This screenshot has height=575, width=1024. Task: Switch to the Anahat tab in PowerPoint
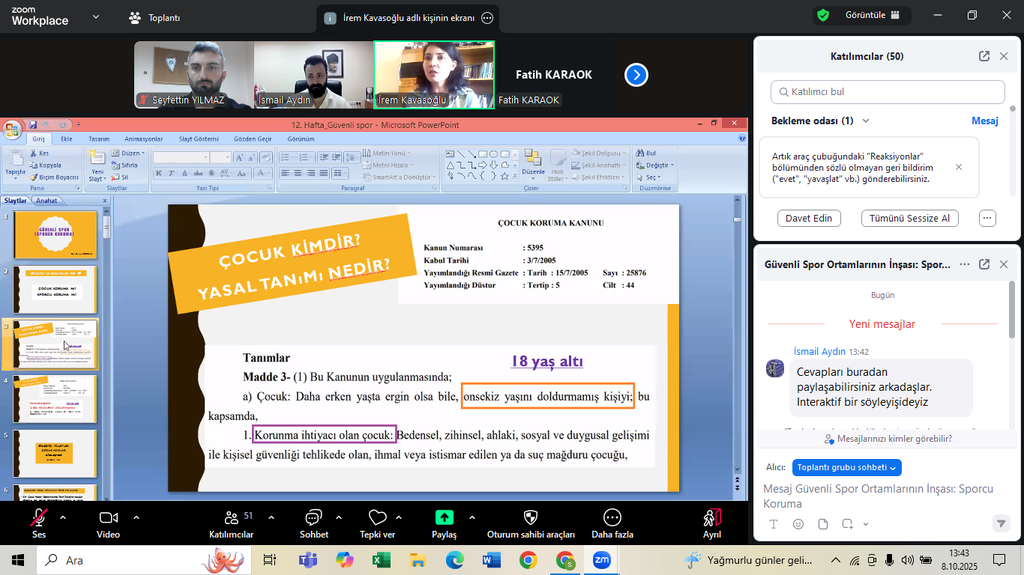46,200
